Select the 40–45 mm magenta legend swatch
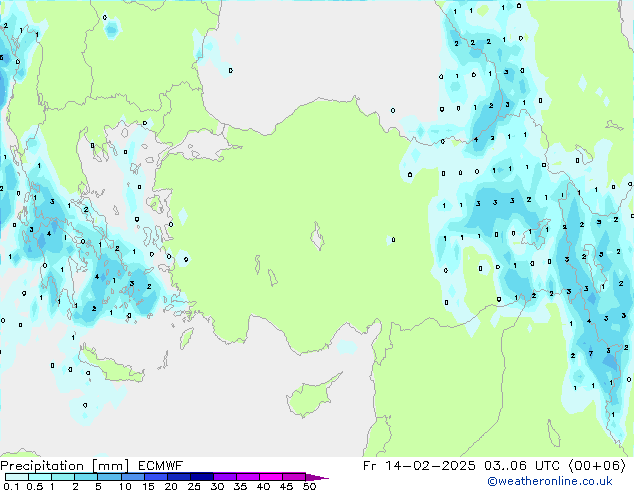 tap(271, 477)
